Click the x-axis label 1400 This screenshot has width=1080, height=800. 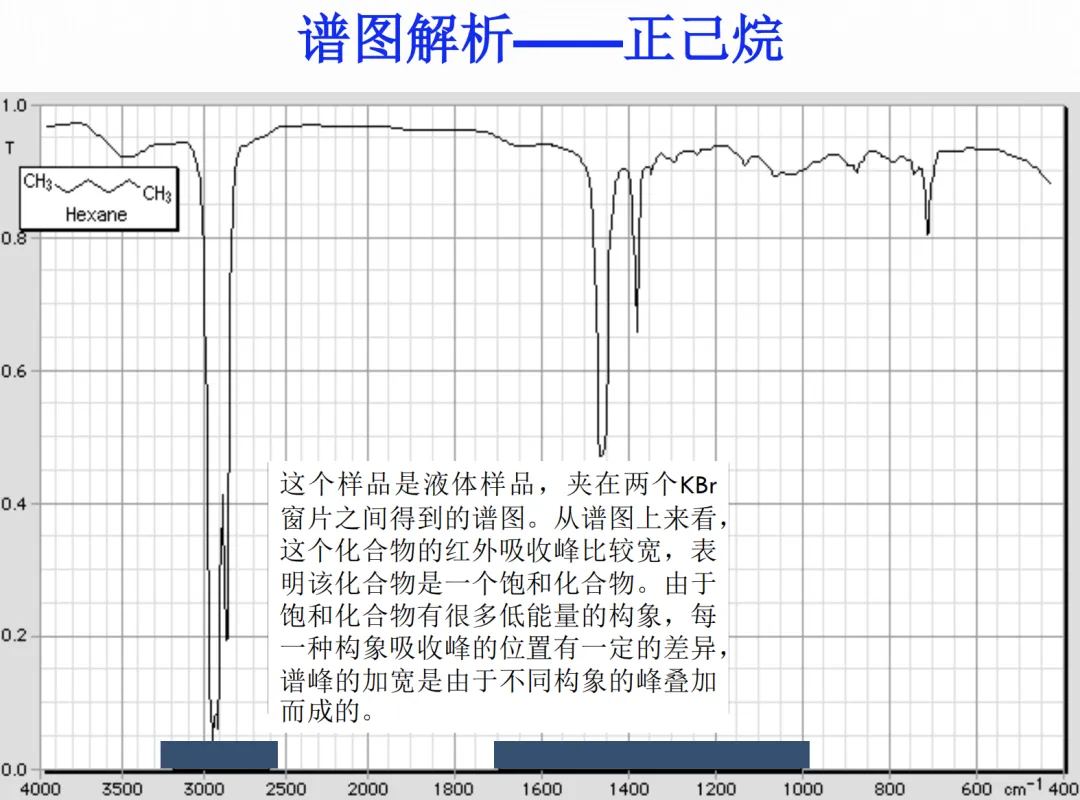pyautogui.click(x=628, y=789)
